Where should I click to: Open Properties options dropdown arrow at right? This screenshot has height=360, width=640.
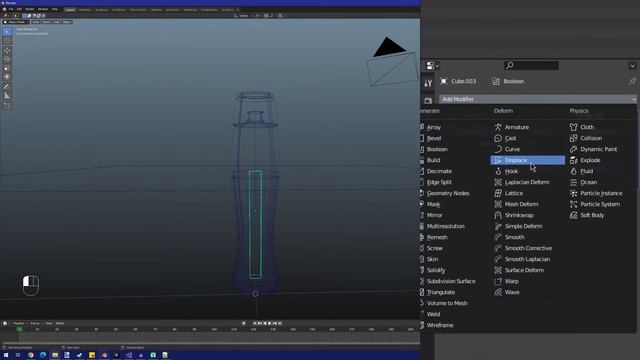point(632,66)
